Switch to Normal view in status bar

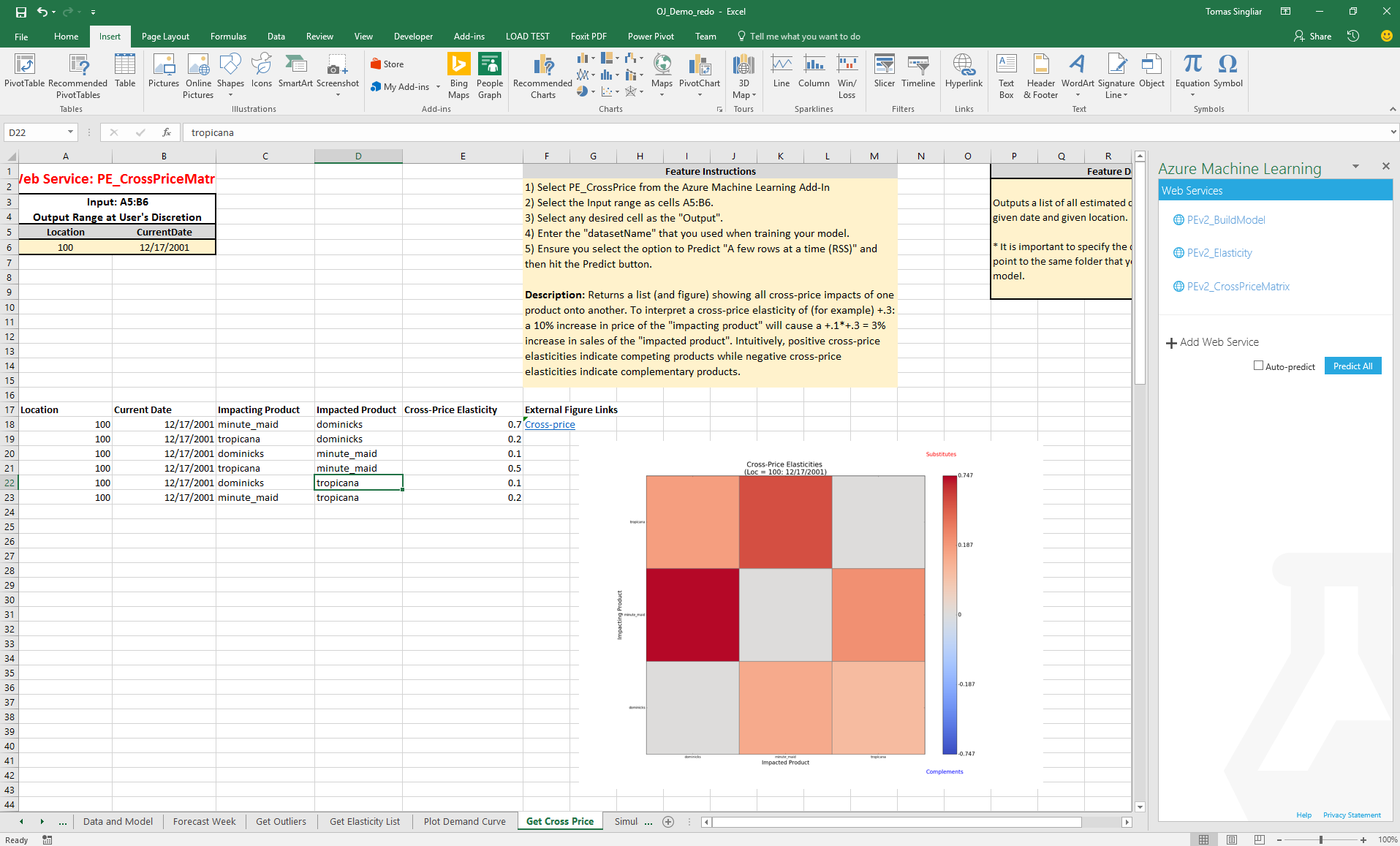pyautogui.click(x=1204, y=839)
